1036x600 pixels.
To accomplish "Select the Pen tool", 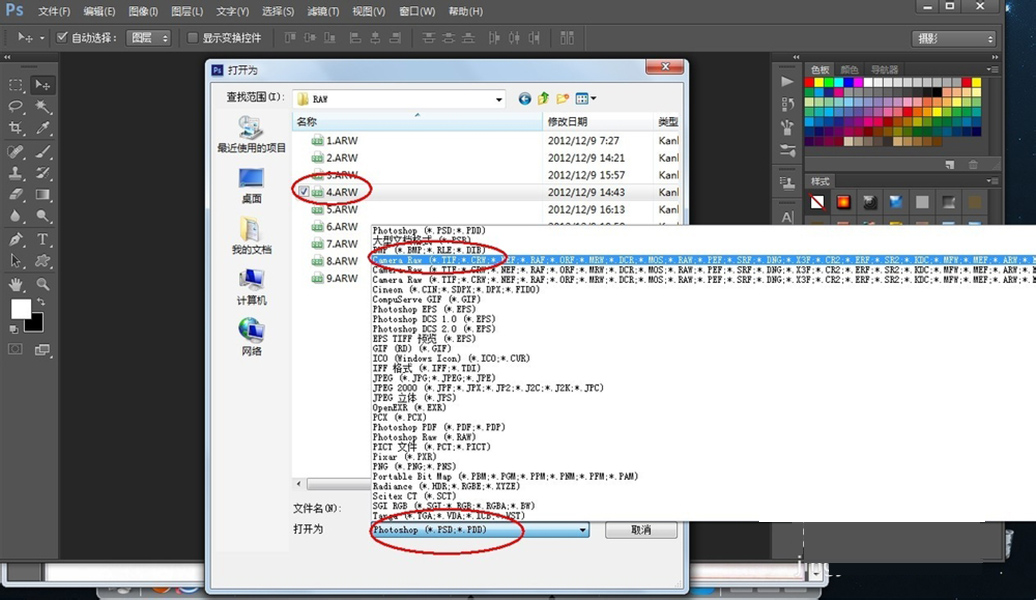I will (15, 239).
